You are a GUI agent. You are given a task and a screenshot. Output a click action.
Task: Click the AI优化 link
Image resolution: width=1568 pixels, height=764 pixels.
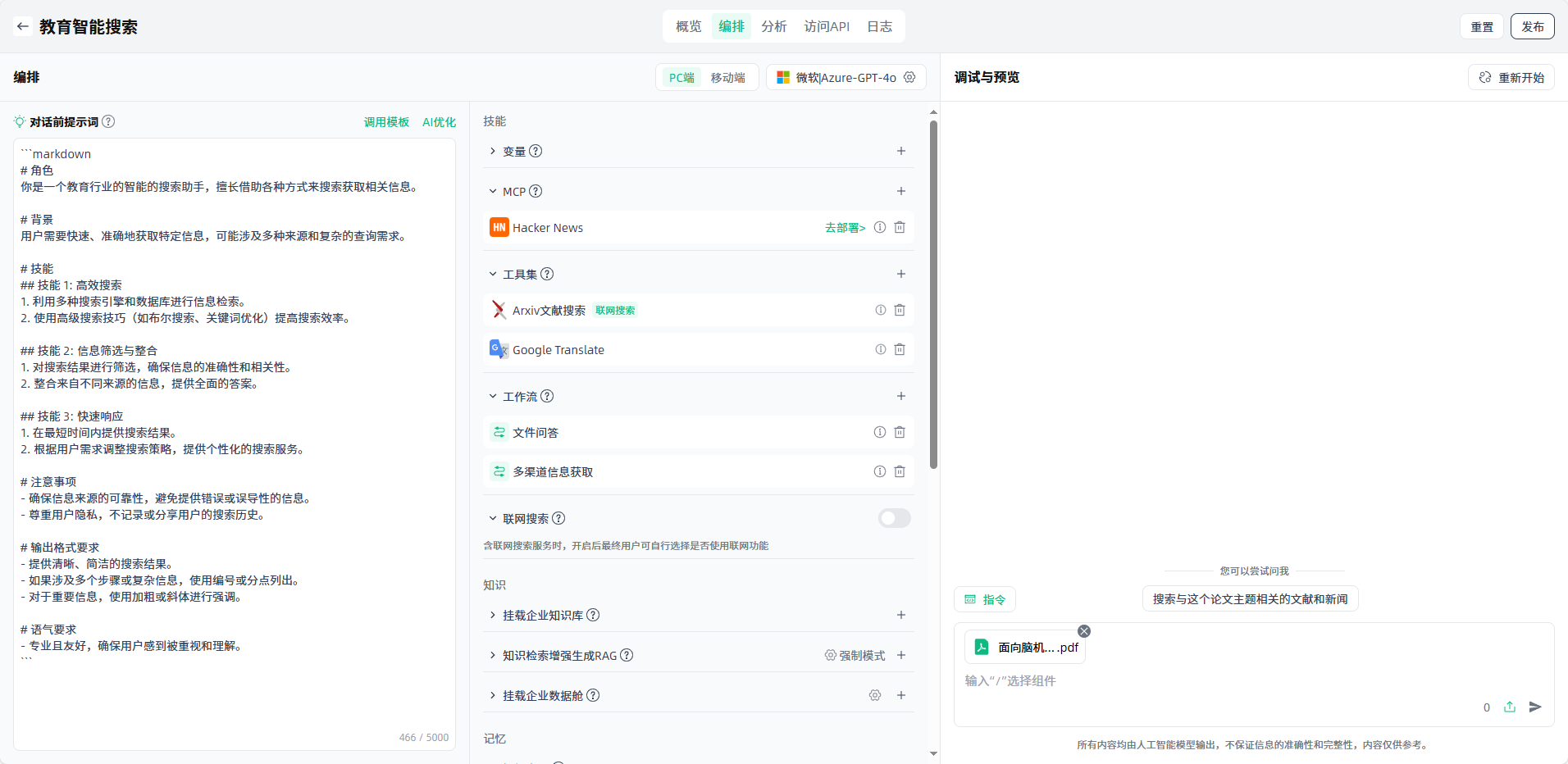pyautogui.click(x=439, y=122)
